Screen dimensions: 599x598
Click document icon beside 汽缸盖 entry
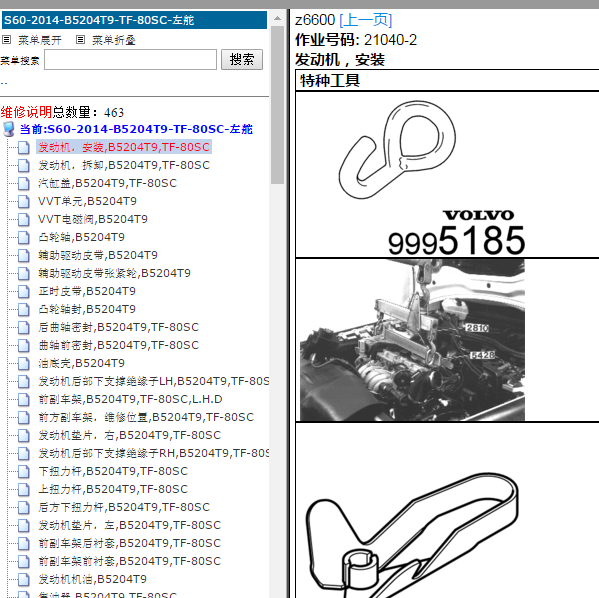(x=24, y=183)
